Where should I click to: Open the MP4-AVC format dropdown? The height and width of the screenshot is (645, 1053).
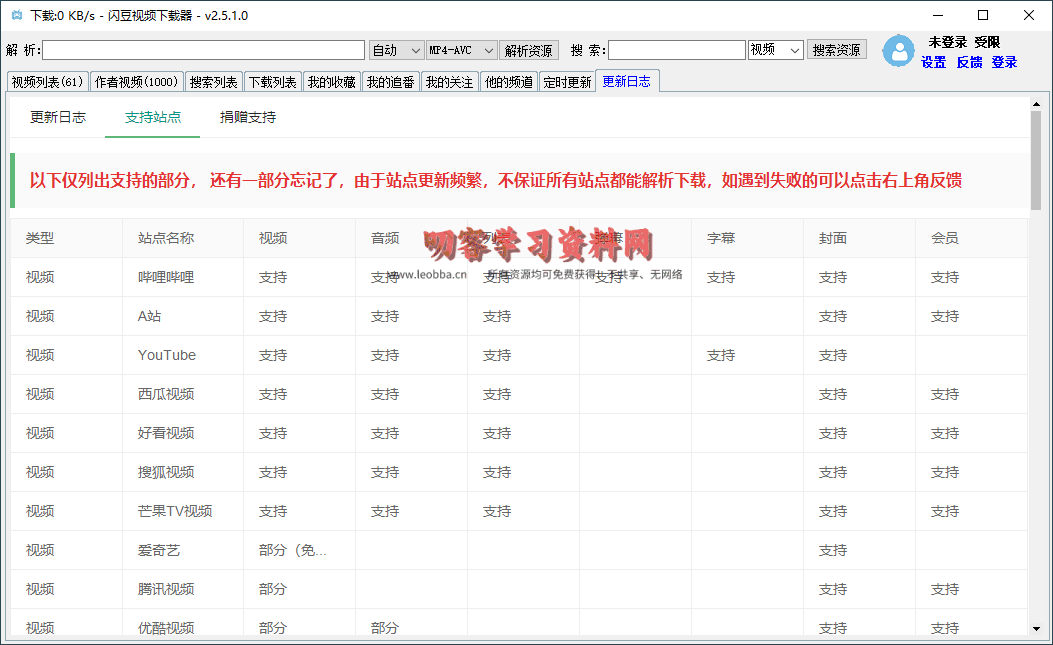point(462,50)
